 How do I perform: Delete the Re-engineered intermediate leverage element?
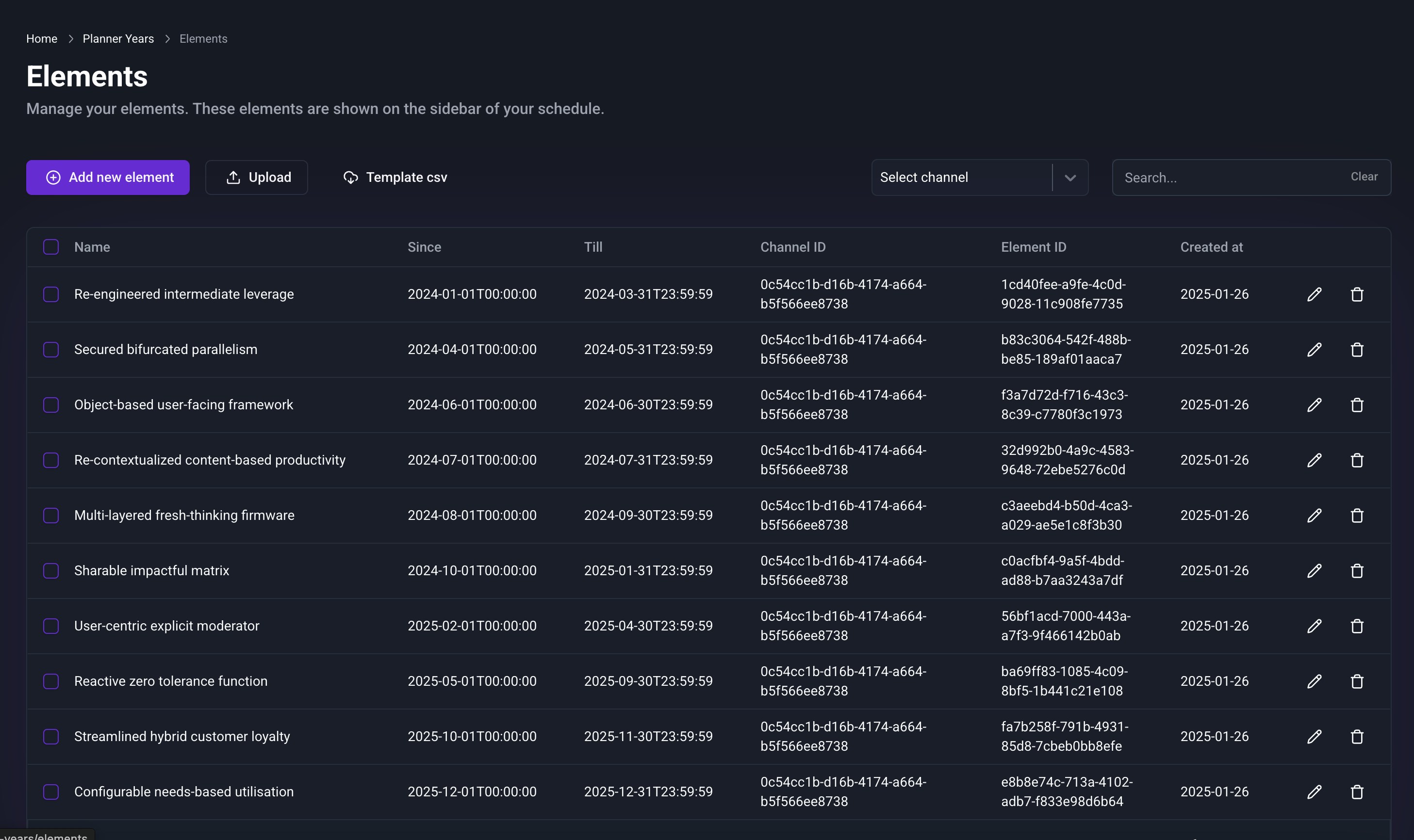tap(1357, 294)
